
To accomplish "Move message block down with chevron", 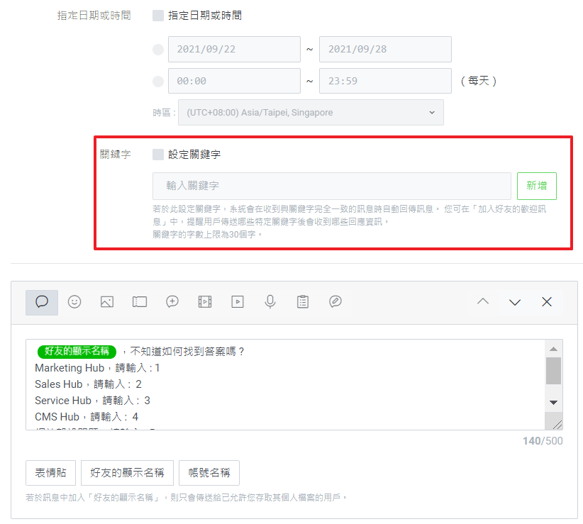I will [x=515, y=302].
